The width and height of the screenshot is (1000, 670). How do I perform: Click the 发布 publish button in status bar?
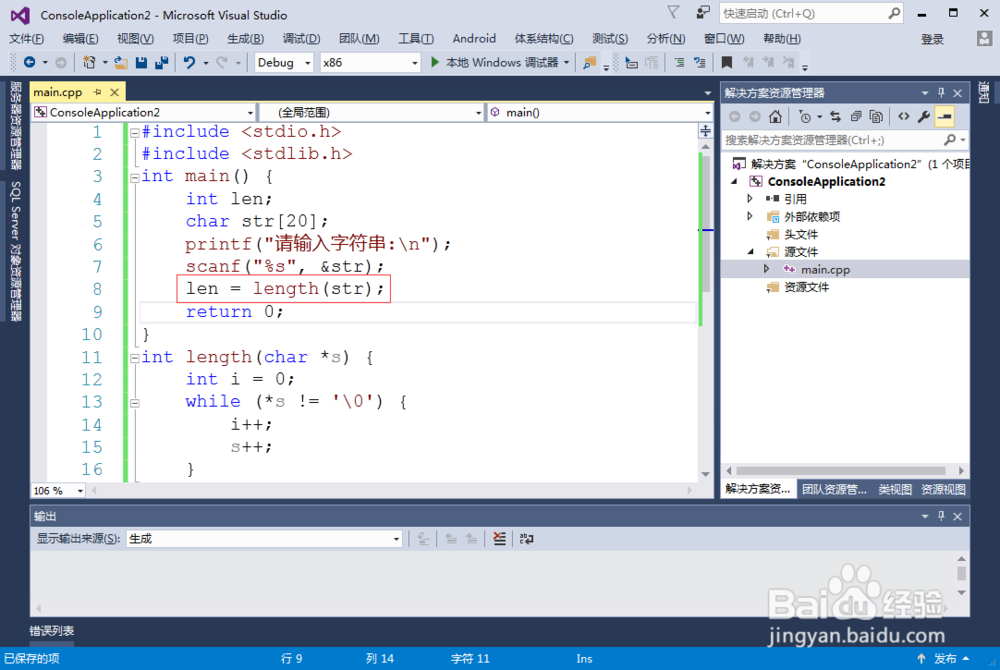944,659
